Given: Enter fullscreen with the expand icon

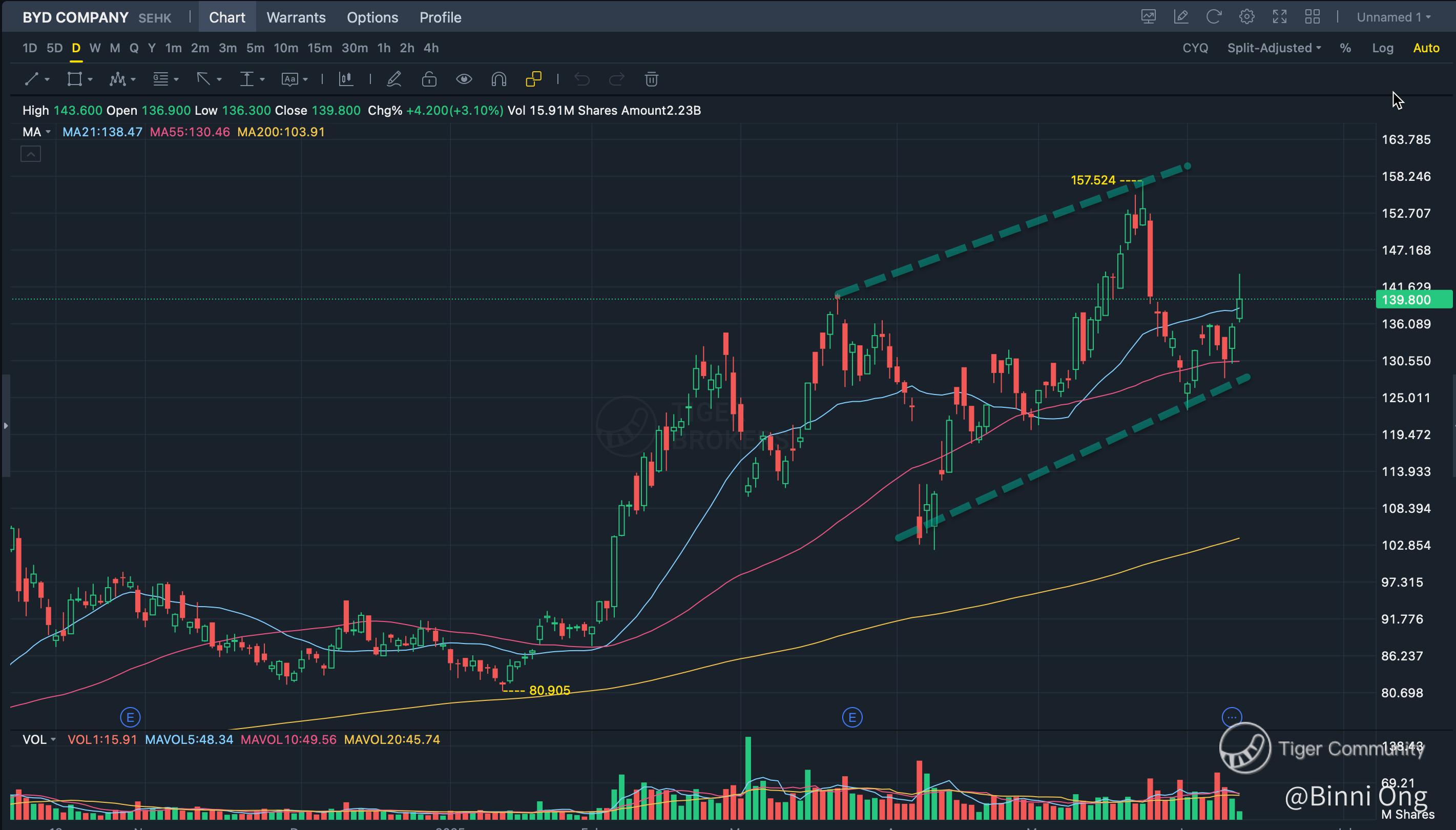Looking at the screenshot, I should [x=1279, y=17].
